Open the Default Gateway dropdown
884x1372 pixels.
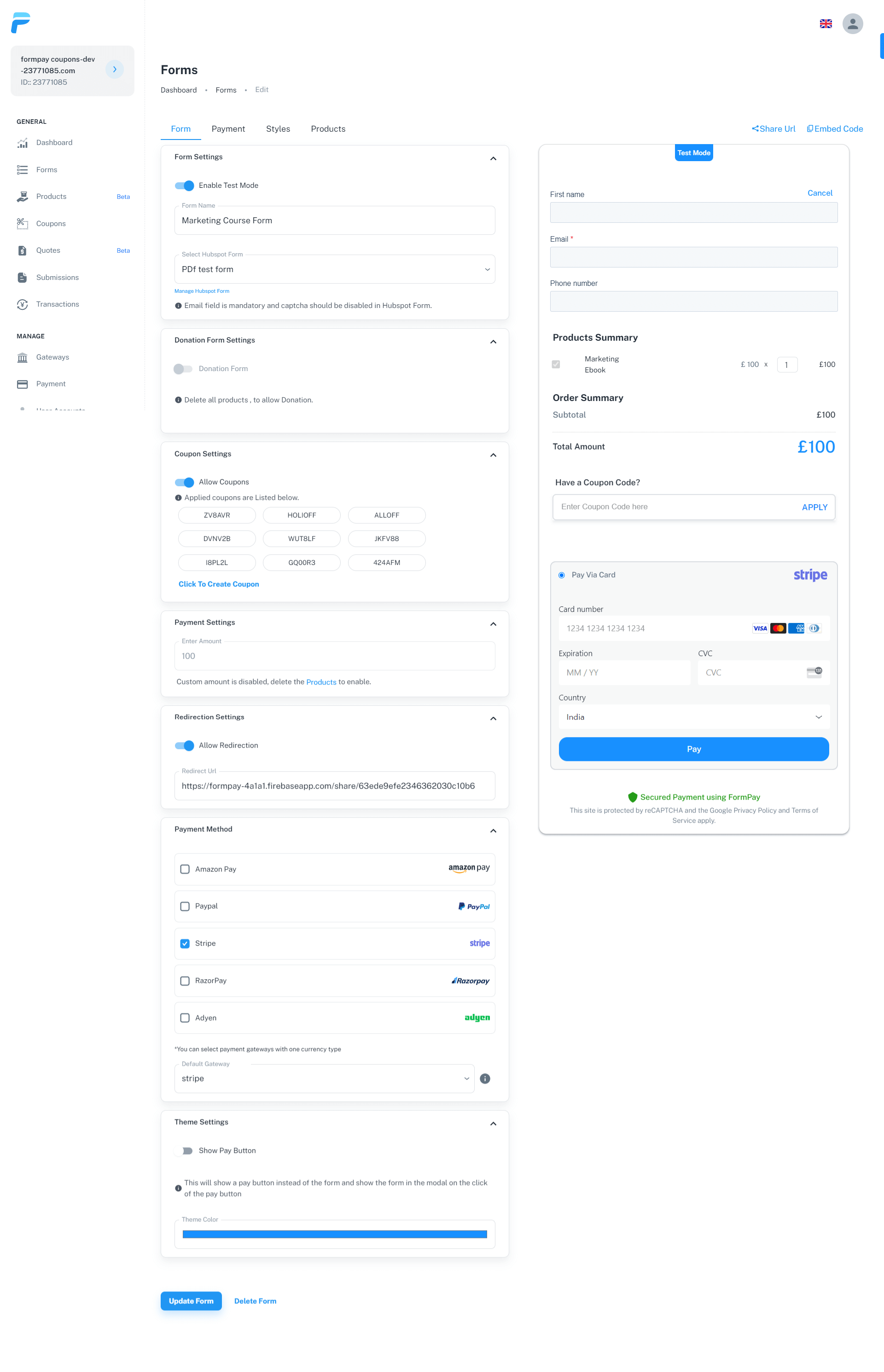(324, 1078)
